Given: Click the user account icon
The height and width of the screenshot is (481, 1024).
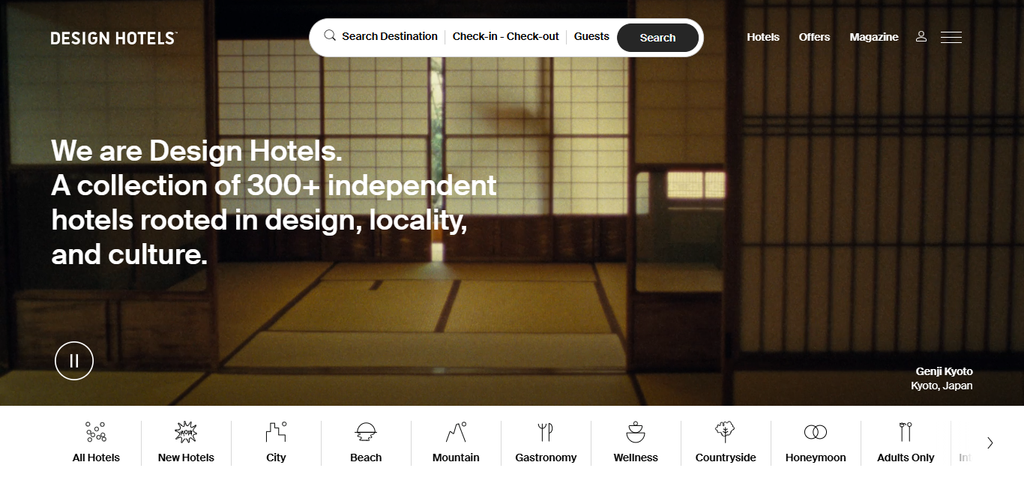Looking at the screenshot, I should pos(921,37).
